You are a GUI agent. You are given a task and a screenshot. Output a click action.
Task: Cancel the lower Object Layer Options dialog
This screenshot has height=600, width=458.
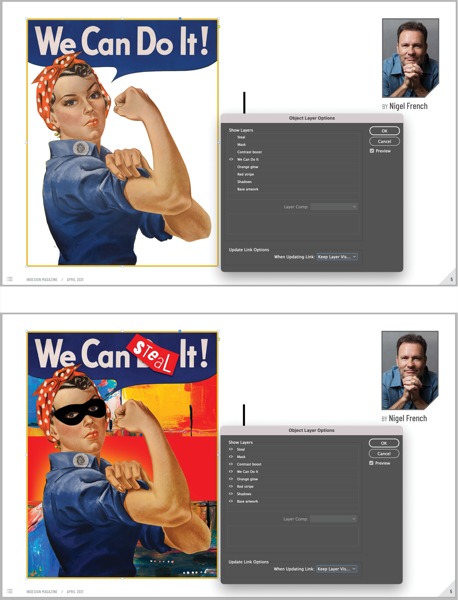[384, 453]
